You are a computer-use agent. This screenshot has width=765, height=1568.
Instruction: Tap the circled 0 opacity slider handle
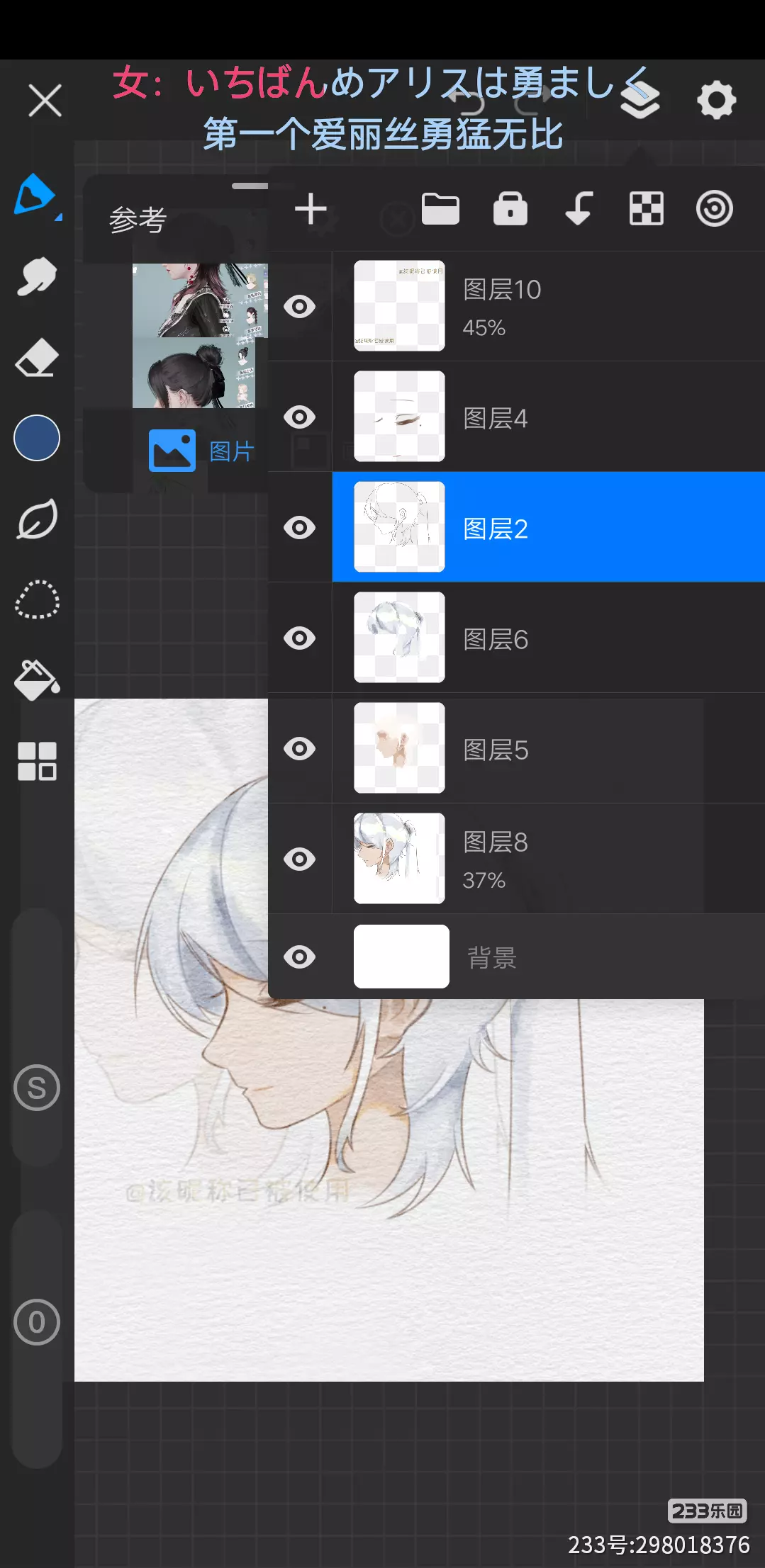pyautogui.click(x=37, y=1322)
